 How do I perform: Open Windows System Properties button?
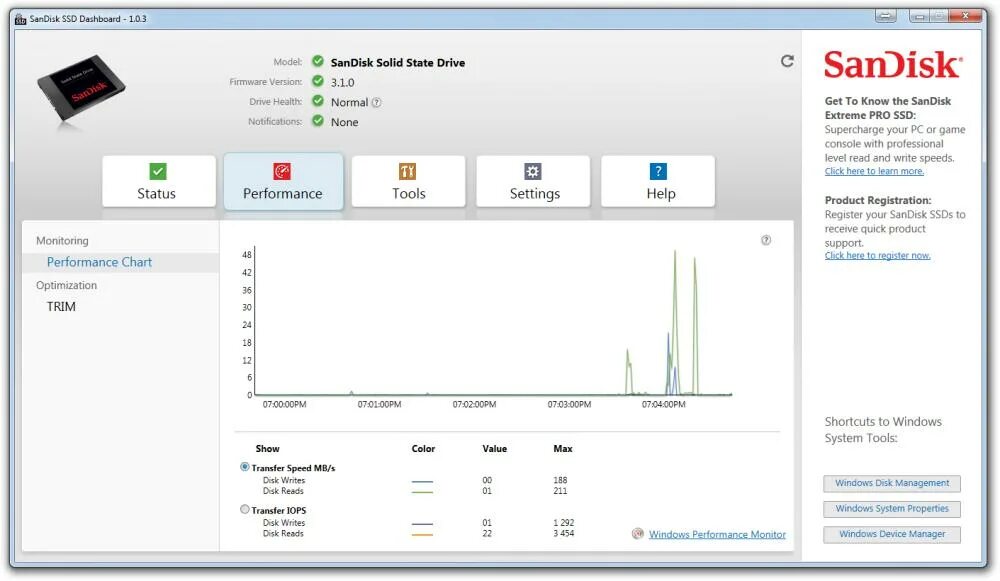pos(892,509)
